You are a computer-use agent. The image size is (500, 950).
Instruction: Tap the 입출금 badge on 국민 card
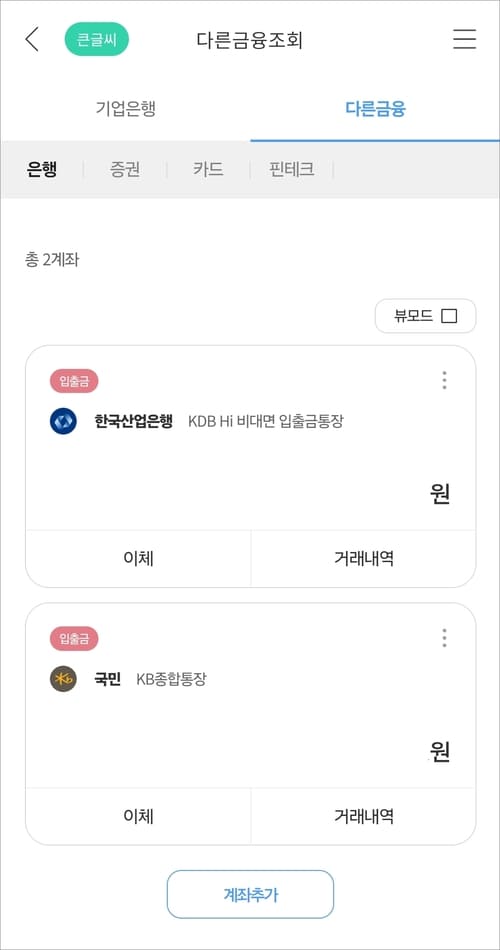click(x=74, y=639)
